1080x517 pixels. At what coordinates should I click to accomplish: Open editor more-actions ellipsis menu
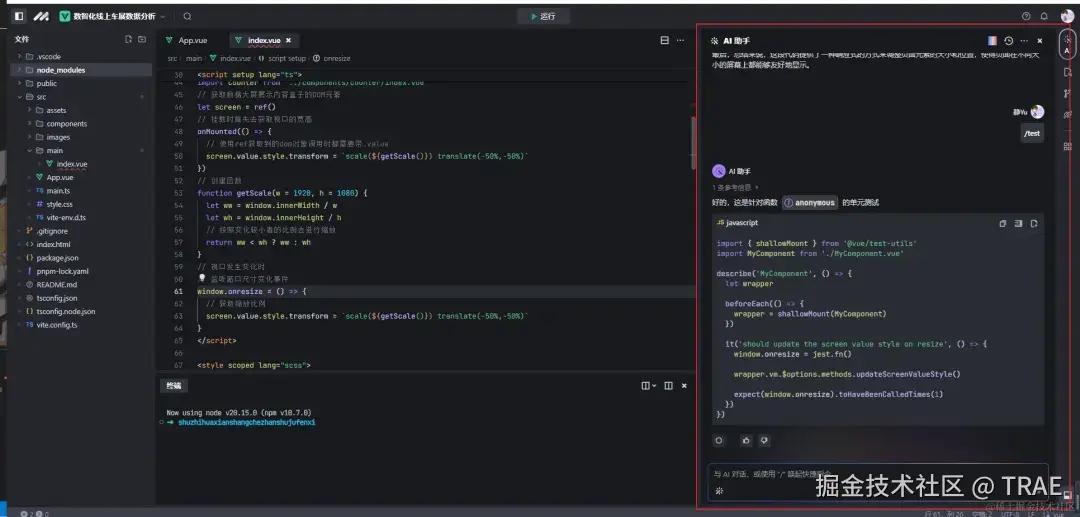click(681, 41)
